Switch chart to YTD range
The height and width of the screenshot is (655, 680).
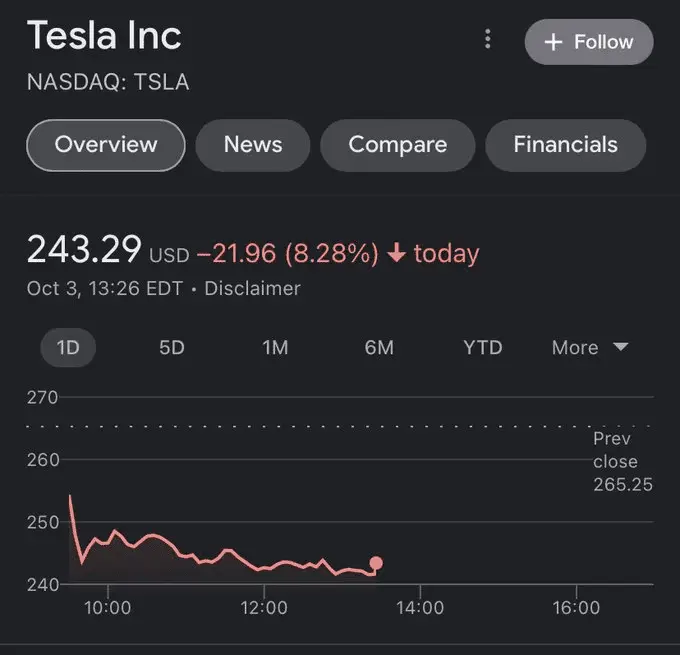click(483, 348)
